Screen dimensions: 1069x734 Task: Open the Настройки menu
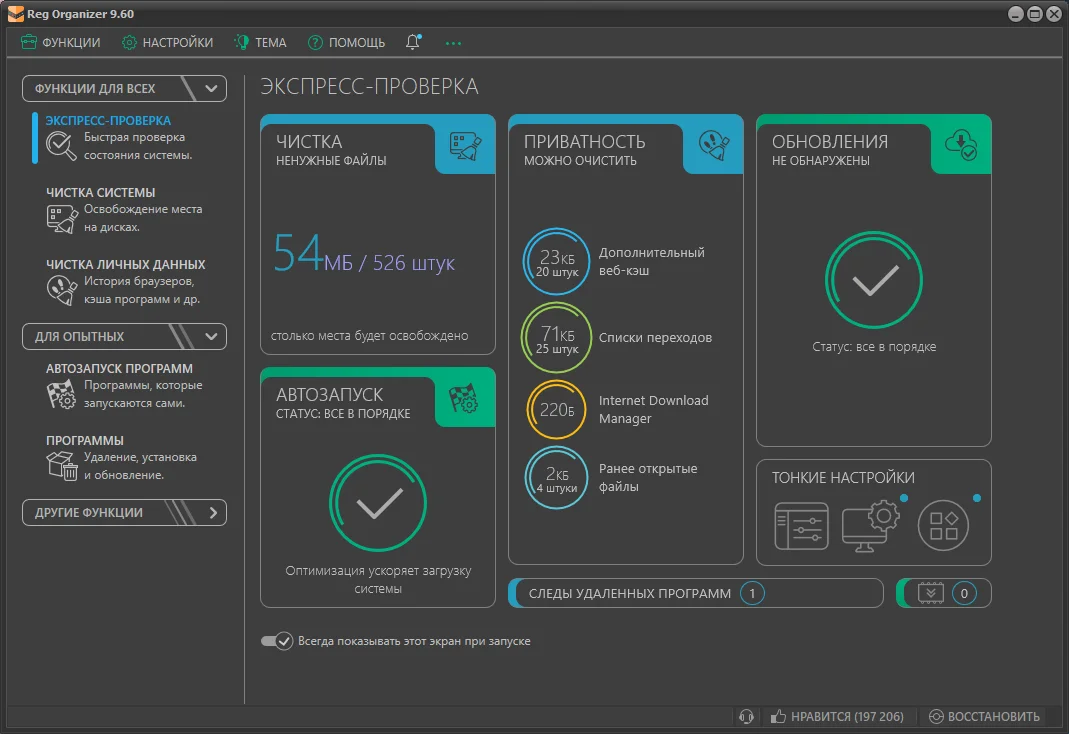click(x=167, y=42)
